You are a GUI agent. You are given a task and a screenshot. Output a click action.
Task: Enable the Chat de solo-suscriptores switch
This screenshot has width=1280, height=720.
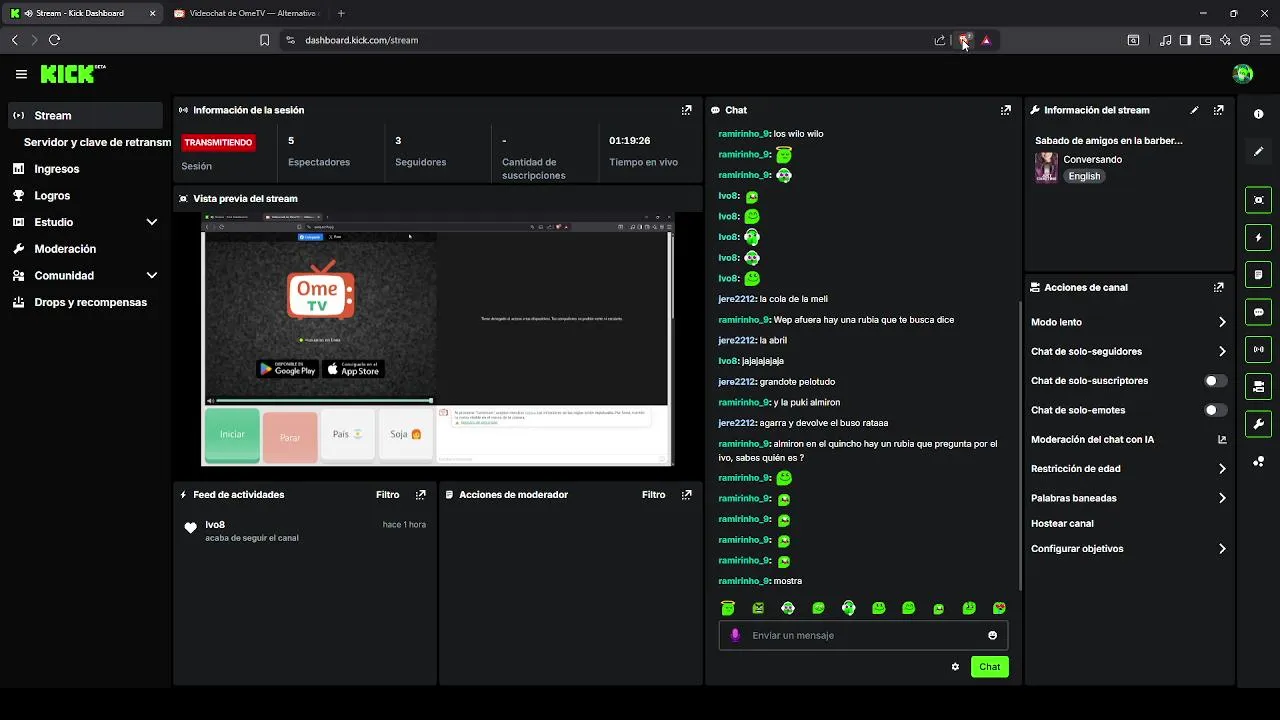[1215, 381]
